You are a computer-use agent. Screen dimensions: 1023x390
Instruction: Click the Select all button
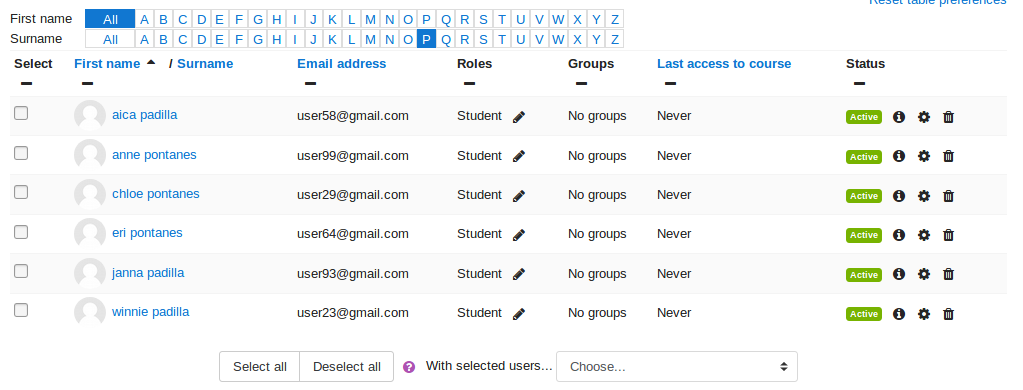pyautogui.click(x=260, y=367)
